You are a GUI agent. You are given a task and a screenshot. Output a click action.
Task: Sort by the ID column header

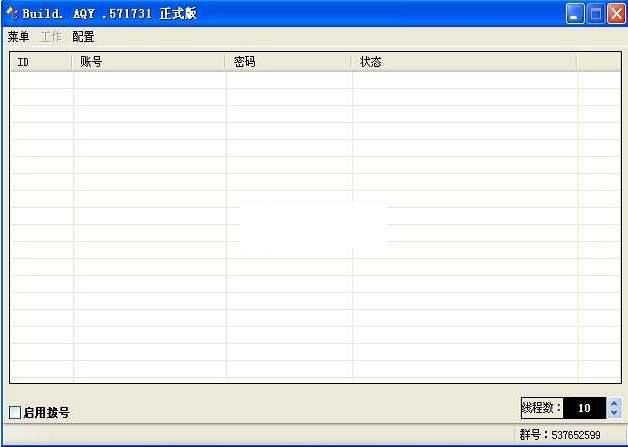(42, 62)
